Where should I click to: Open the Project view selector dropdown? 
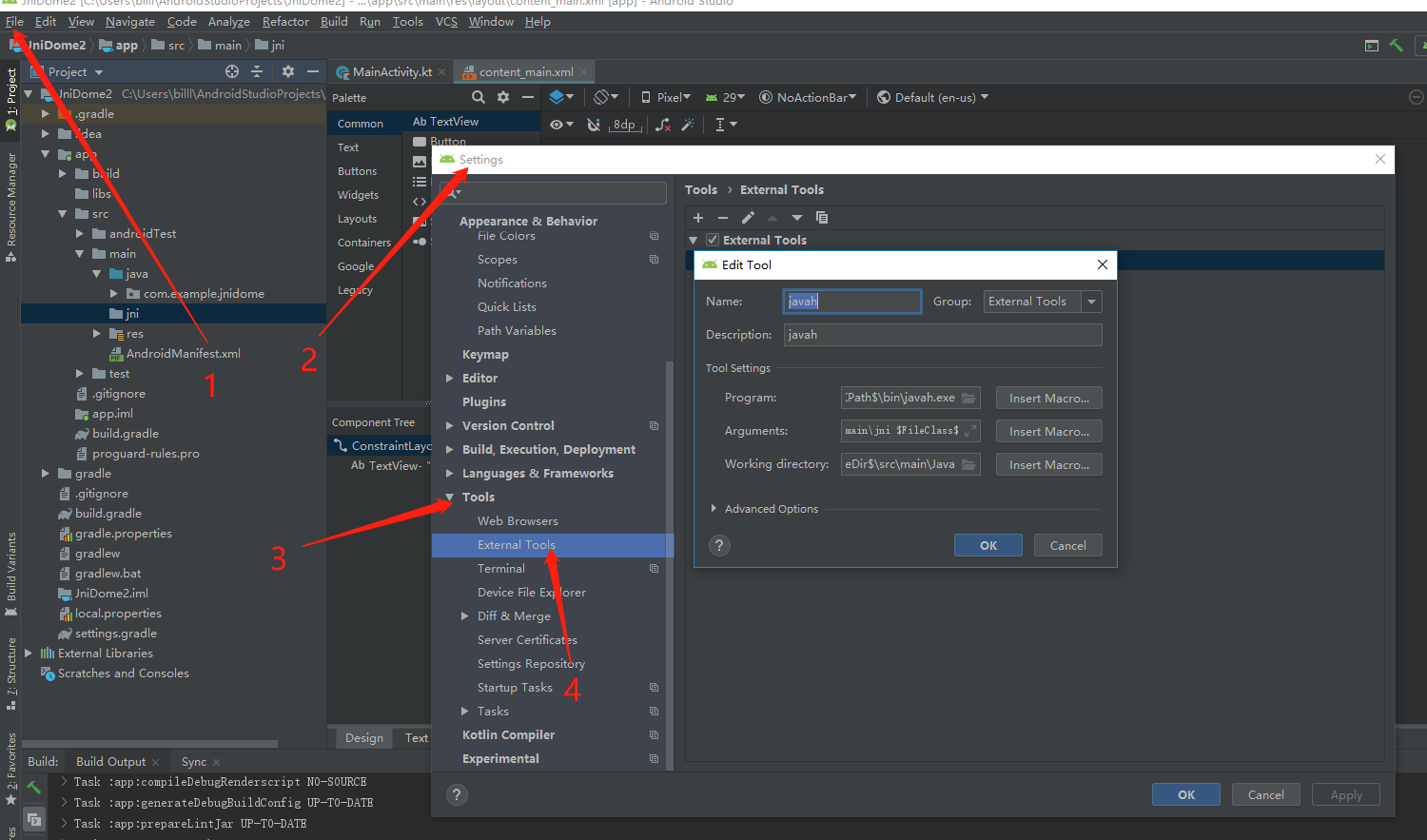point(75,71)
